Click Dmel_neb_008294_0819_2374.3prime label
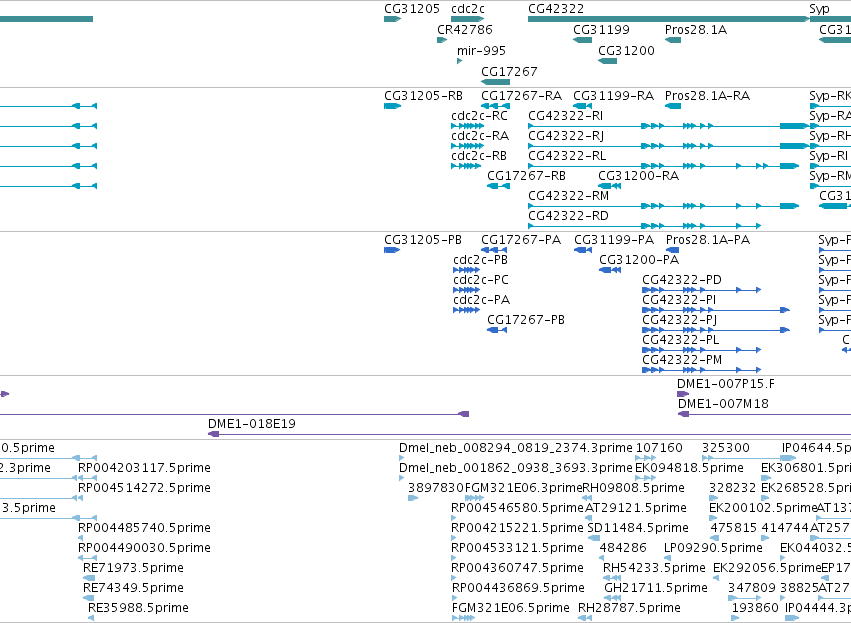Viewport: 851px width, 623px height. 516,448
